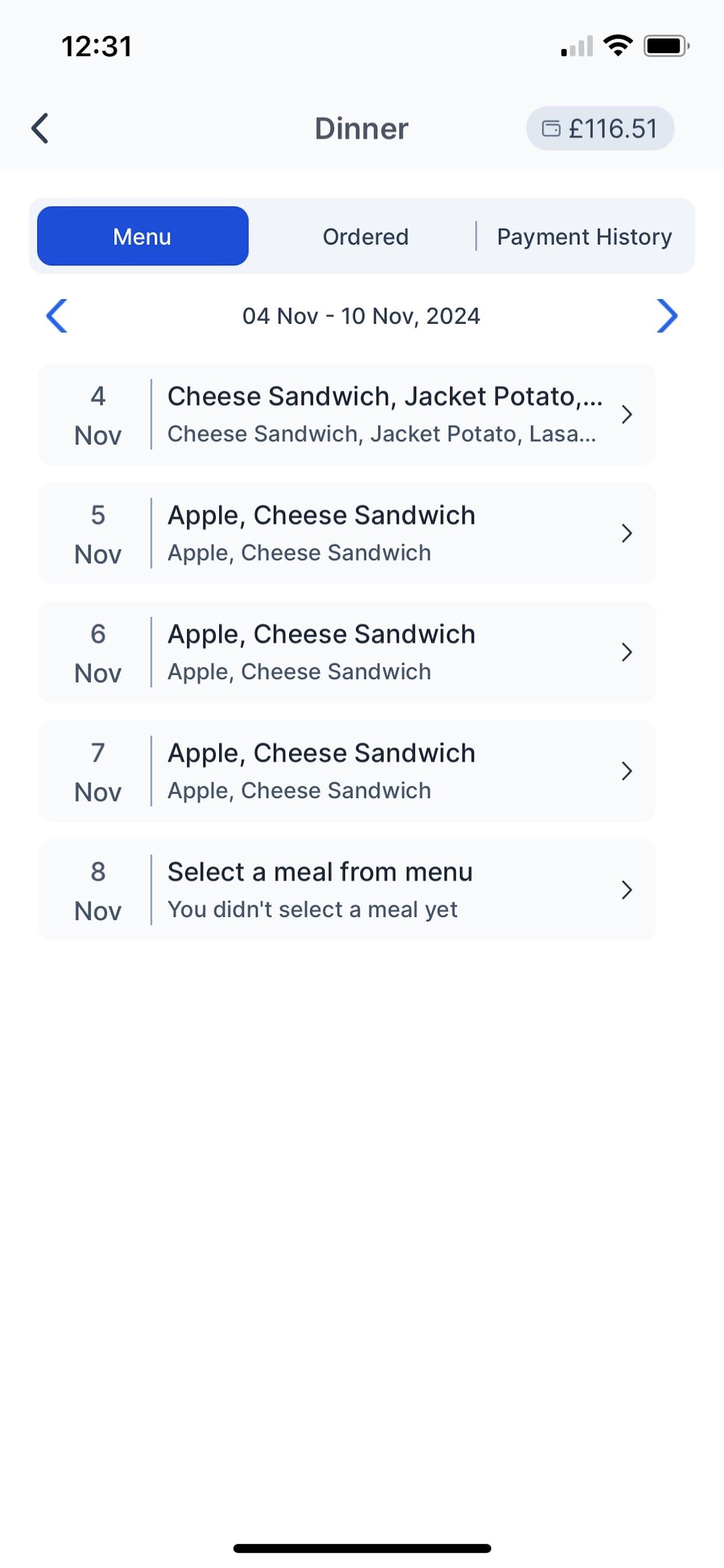Expand the 4 Nov meal chevron
Viewport: 724px width, 1568px height.
[627, 415]
